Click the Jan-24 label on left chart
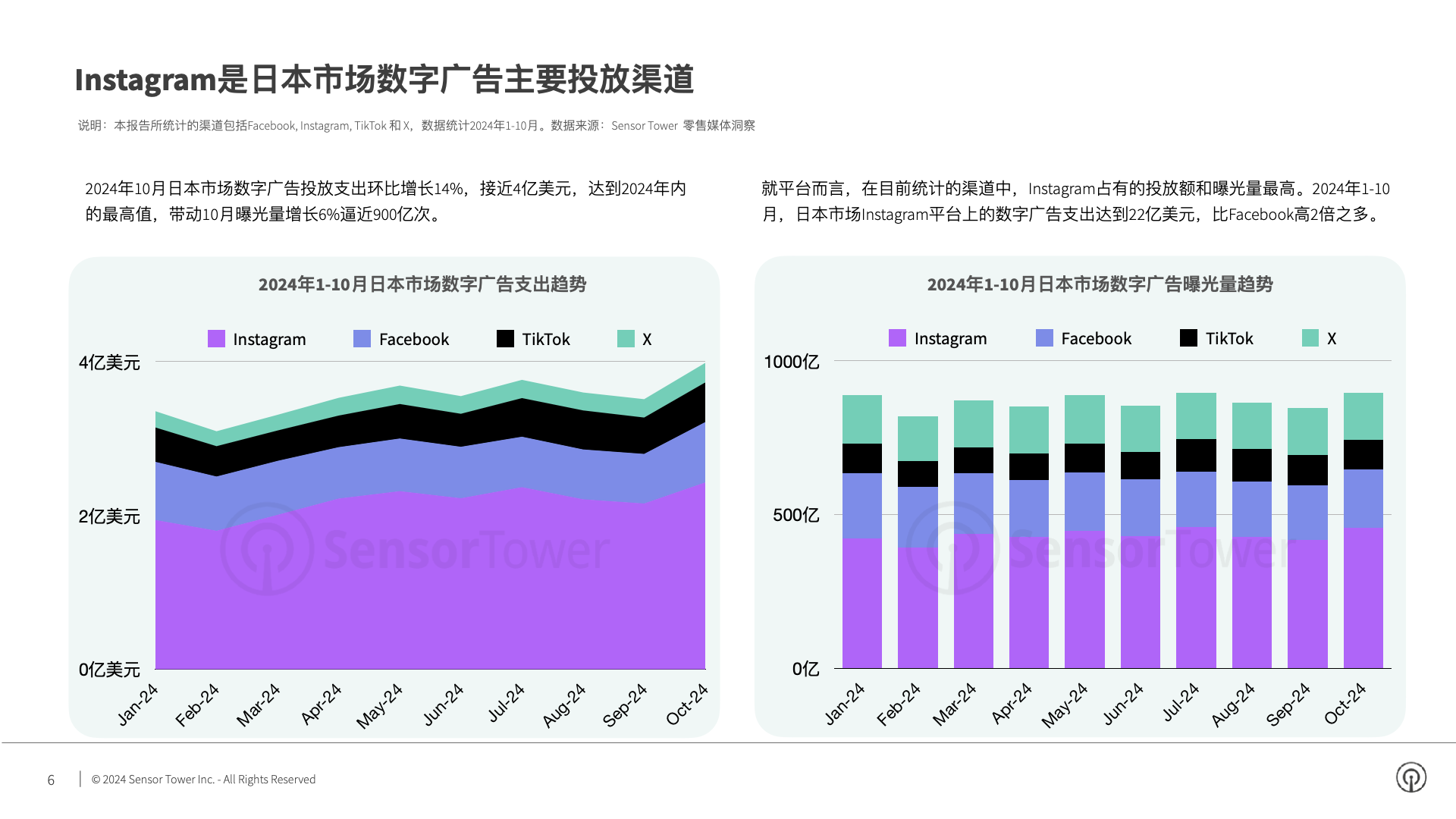 click(x=138, y=704)
